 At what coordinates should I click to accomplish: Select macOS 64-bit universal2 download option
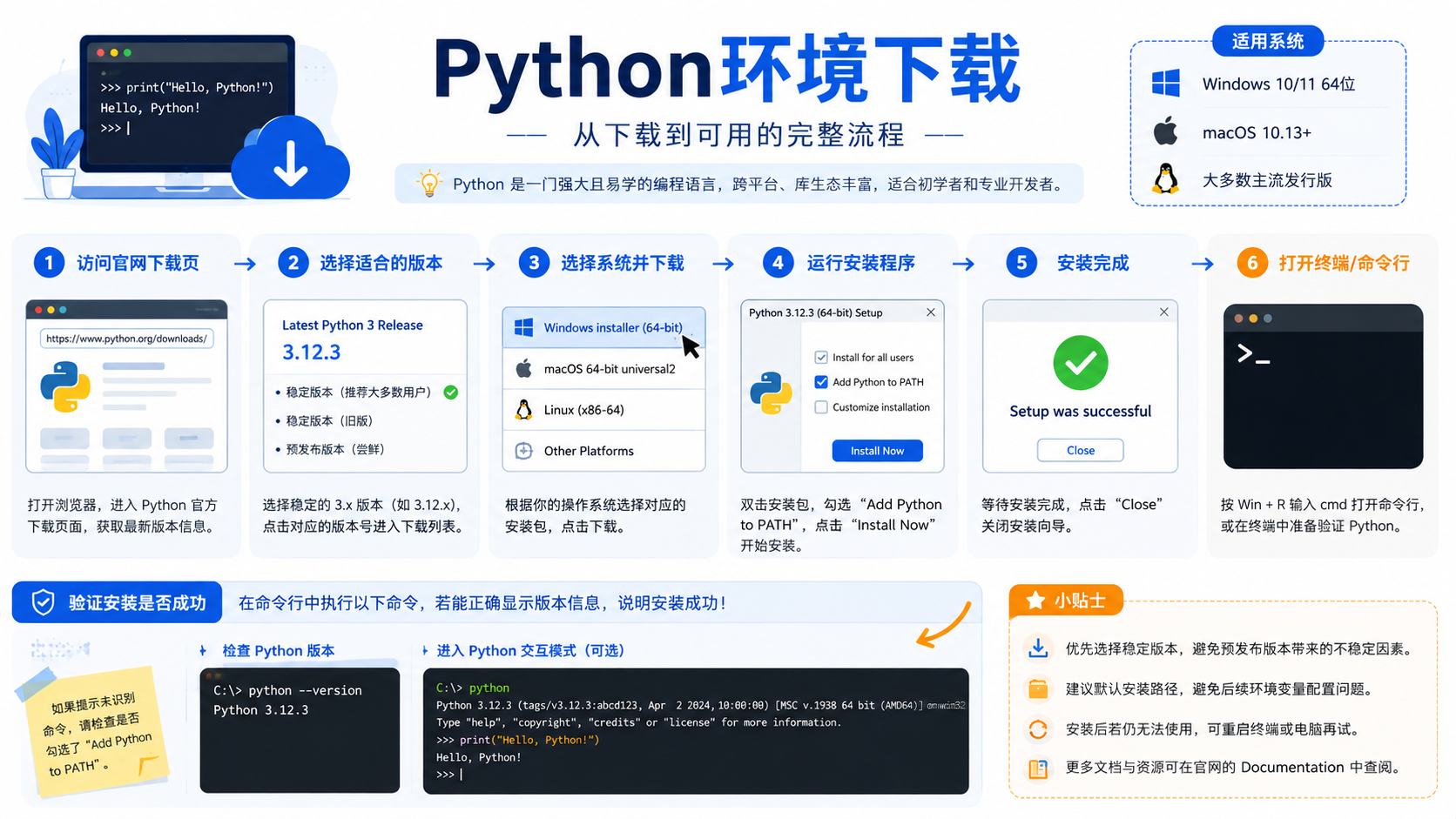(603, 369)
